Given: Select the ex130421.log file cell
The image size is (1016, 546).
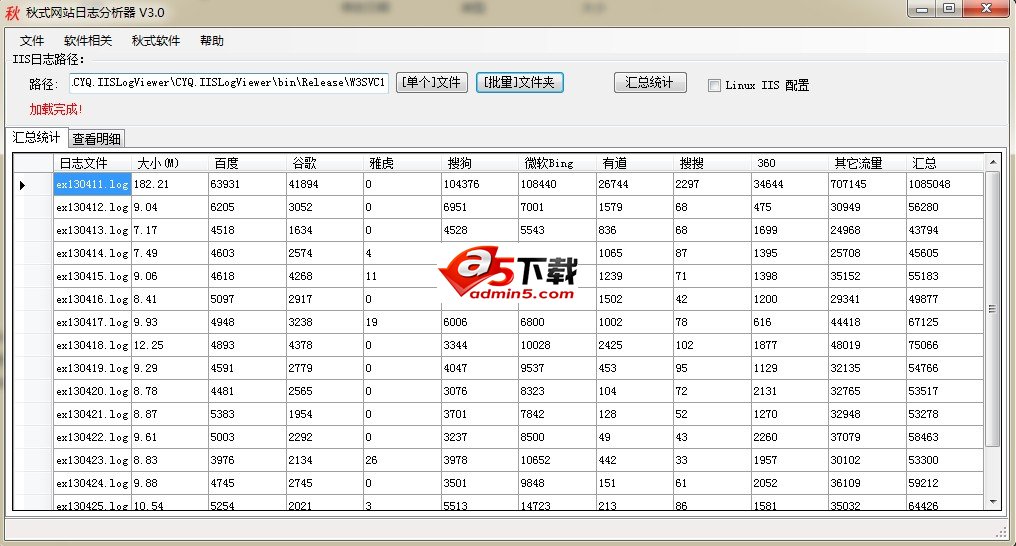Looking at the screenshot, I should 93,414.
